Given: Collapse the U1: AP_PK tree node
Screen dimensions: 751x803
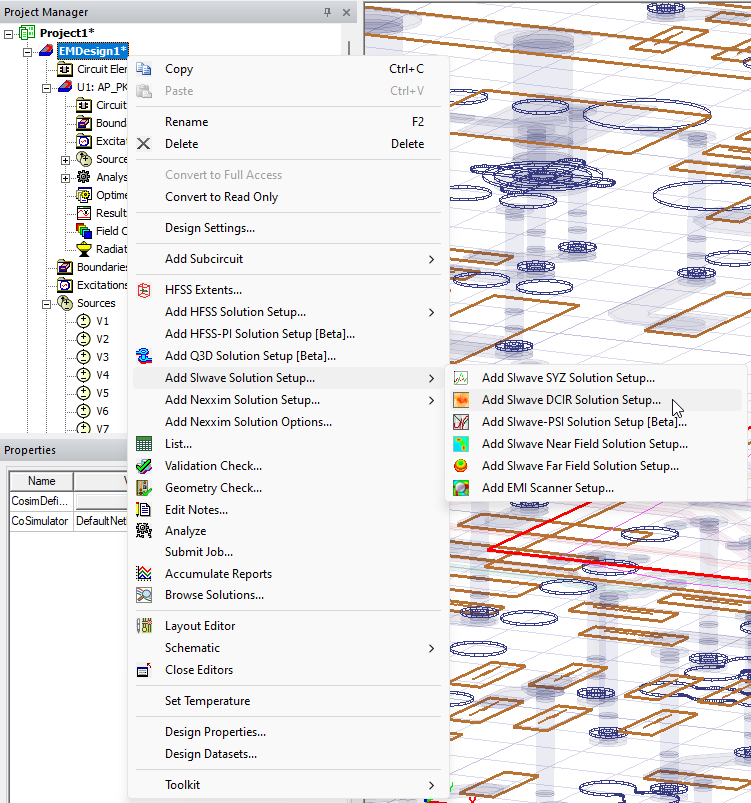Looking at the screenshot, I should point(47,88).
